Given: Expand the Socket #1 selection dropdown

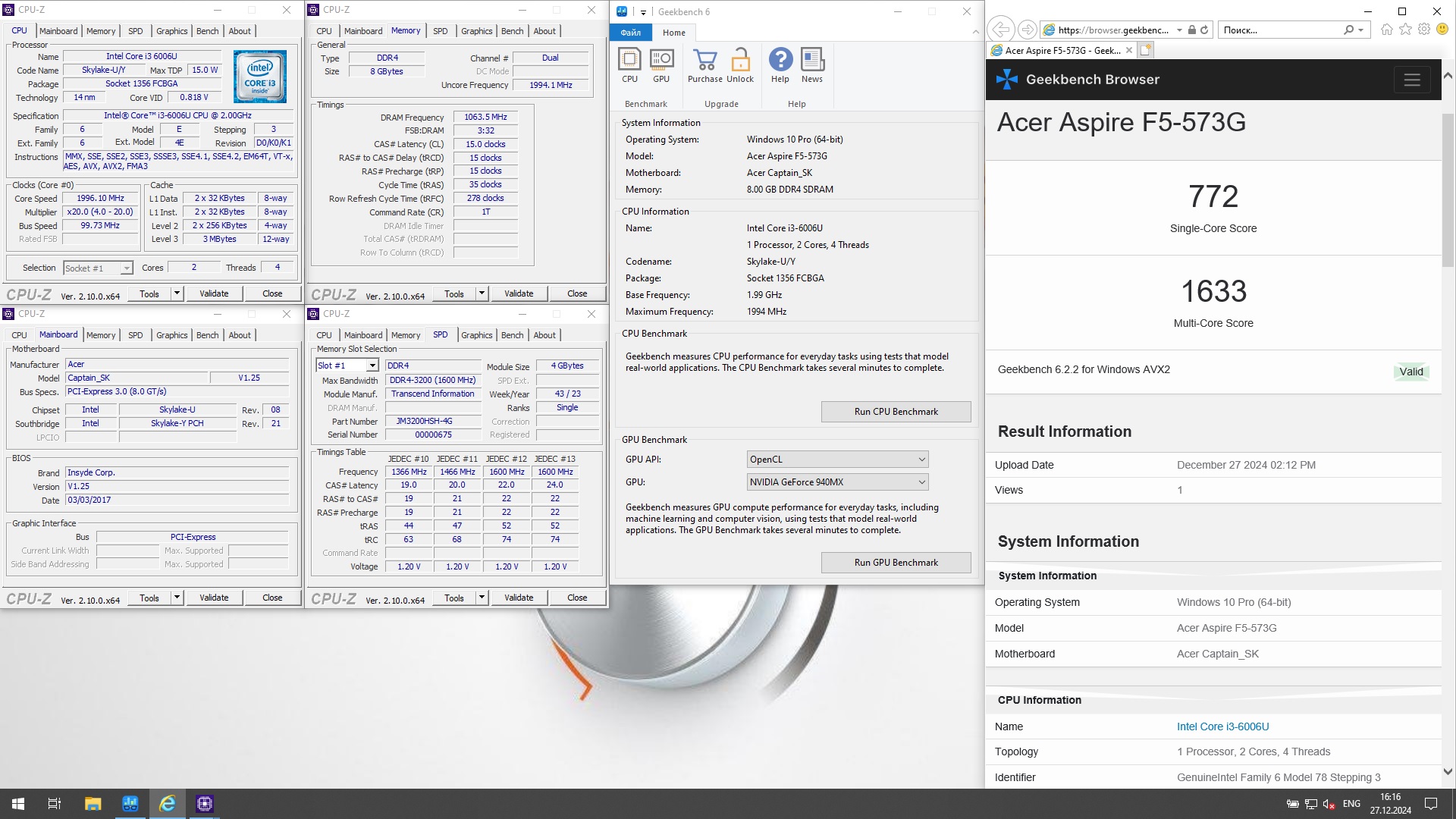Looking at the screenshot, I should coord(127,268).
